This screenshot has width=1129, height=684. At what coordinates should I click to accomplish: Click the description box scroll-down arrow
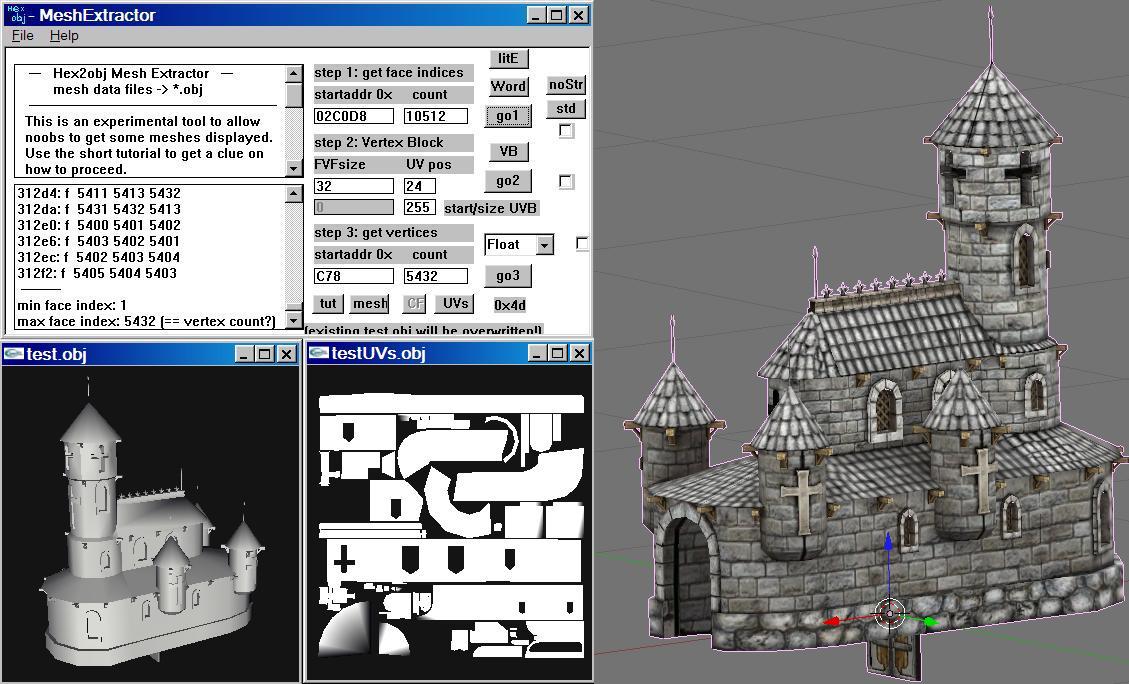tap(294, 168)
